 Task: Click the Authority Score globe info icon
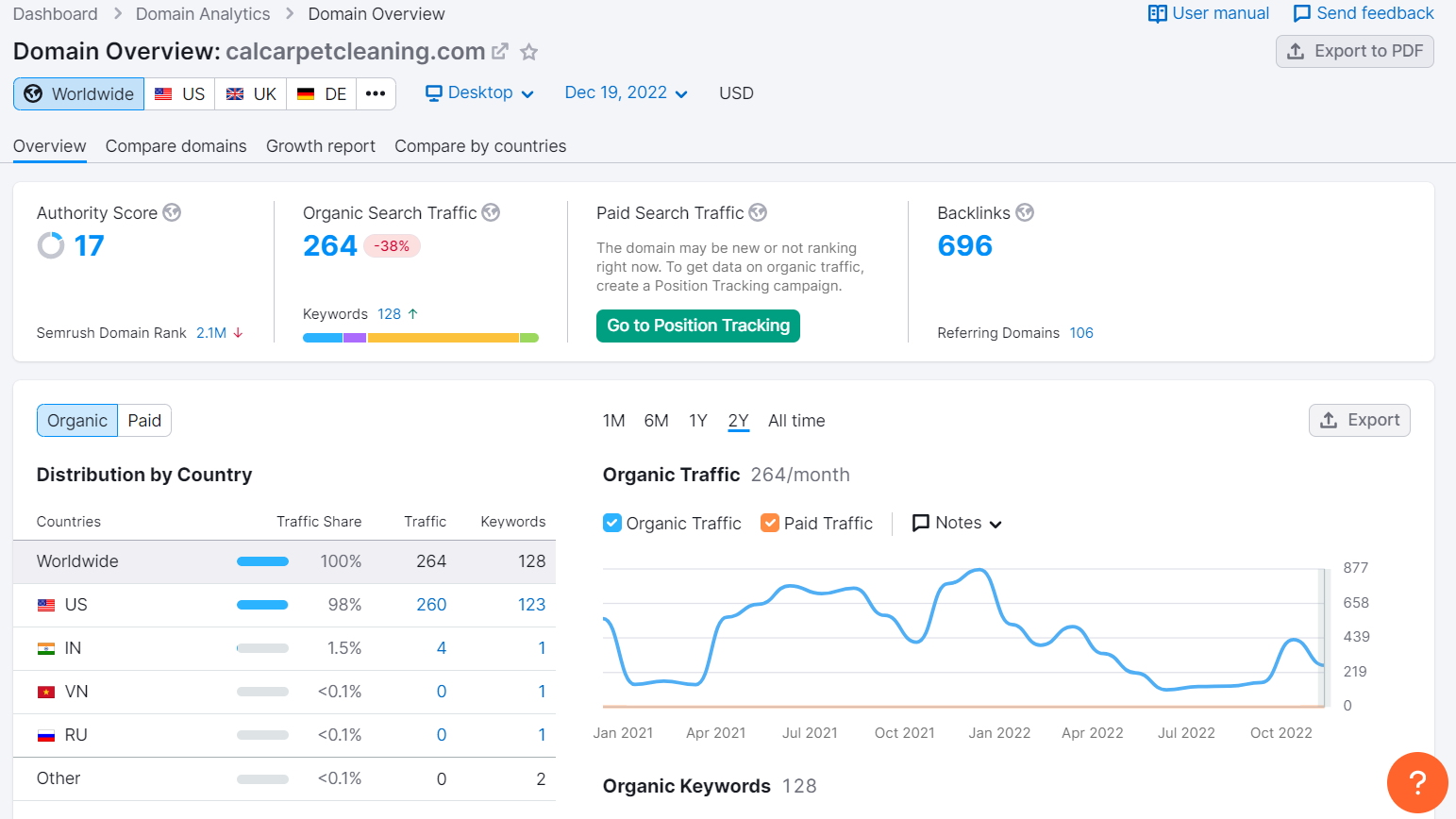172,212
